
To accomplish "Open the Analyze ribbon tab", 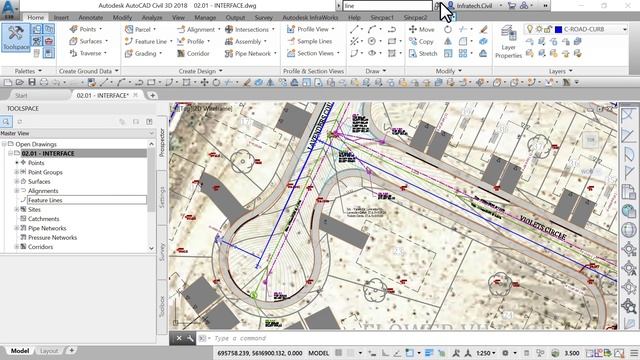I will point(152,18).
